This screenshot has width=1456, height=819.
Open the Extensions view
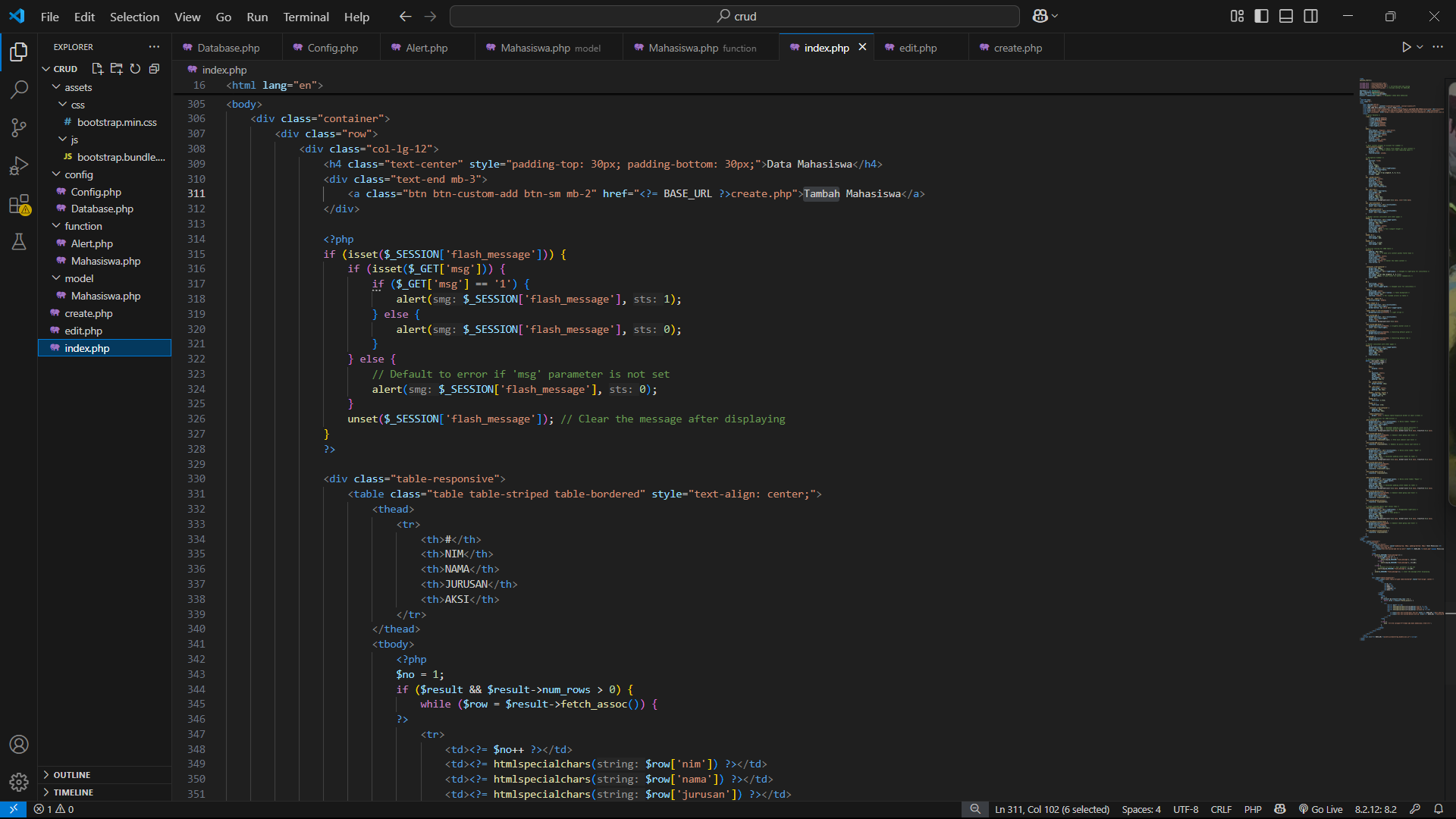pyautogui.click(x=19, y=204)
